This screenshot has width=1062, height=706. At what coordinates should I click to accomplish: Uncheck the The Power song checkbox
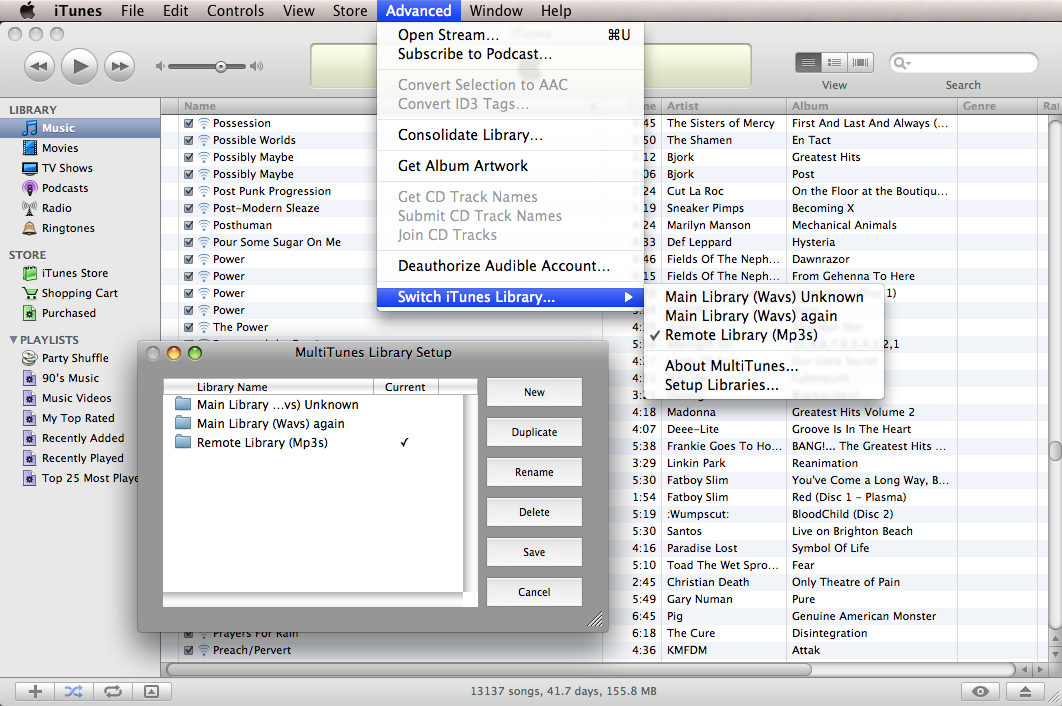tap(189, 327)
